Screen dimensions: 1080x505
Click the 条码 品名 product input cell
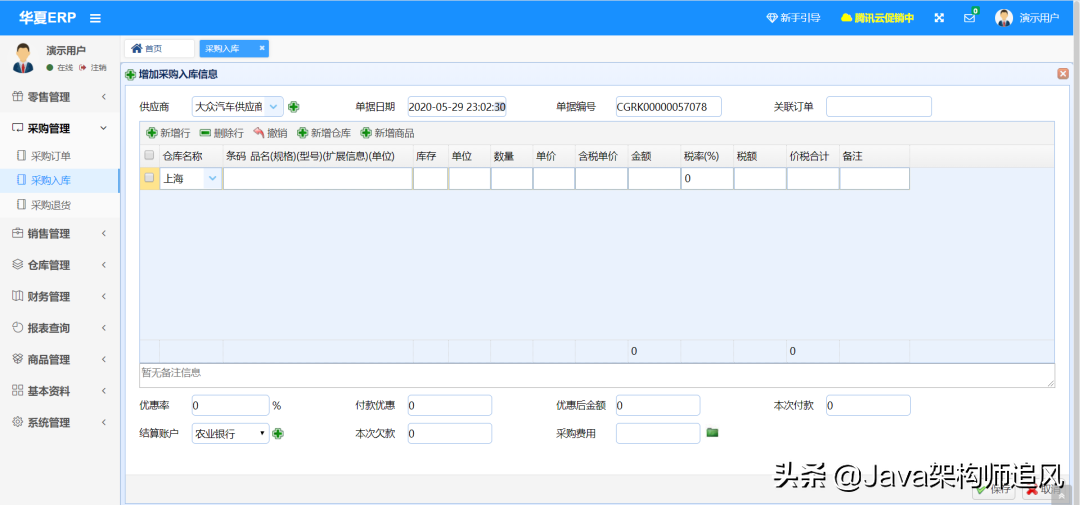318,178
